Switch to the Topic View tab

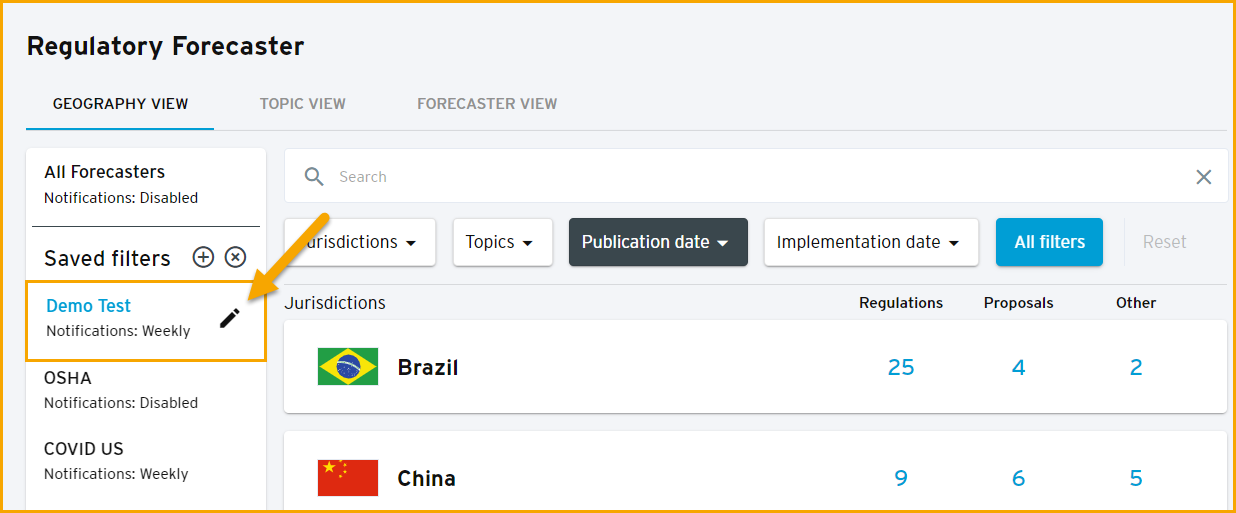tap(303, 104)
